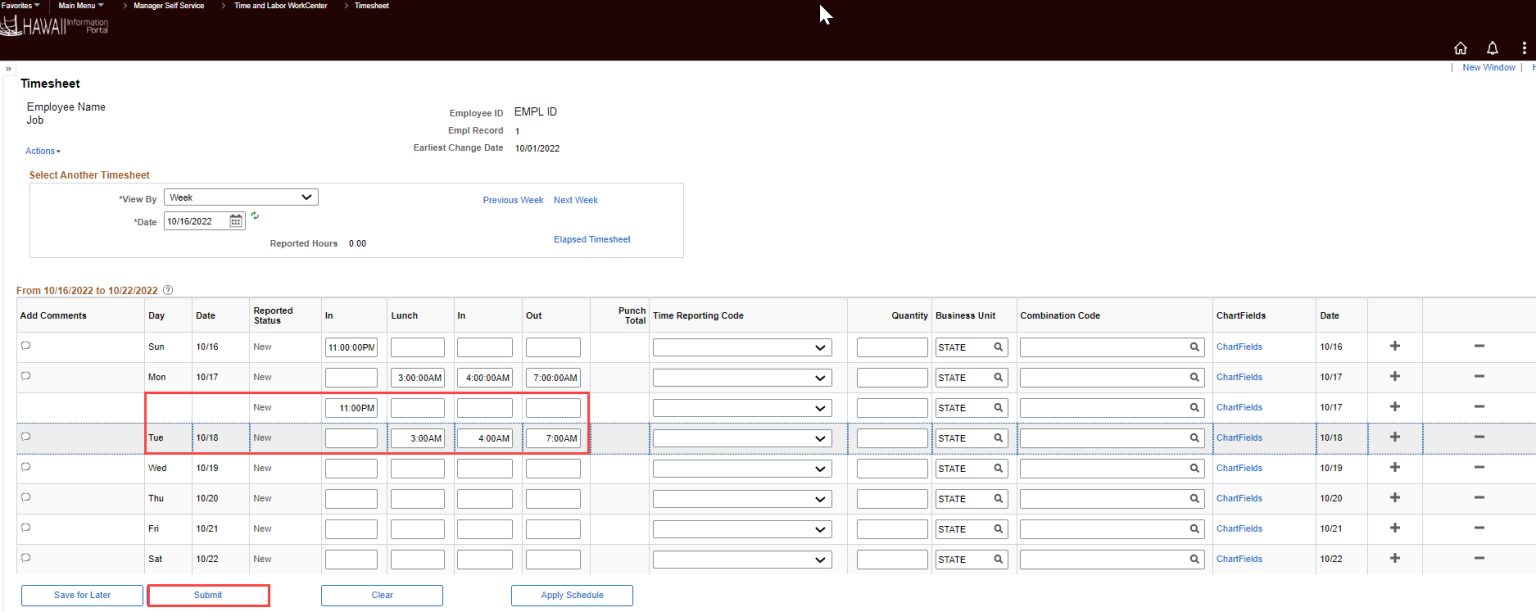The image size is (1536, 612).
Task: Expand the Actions menu
Action: pos(42,150)
